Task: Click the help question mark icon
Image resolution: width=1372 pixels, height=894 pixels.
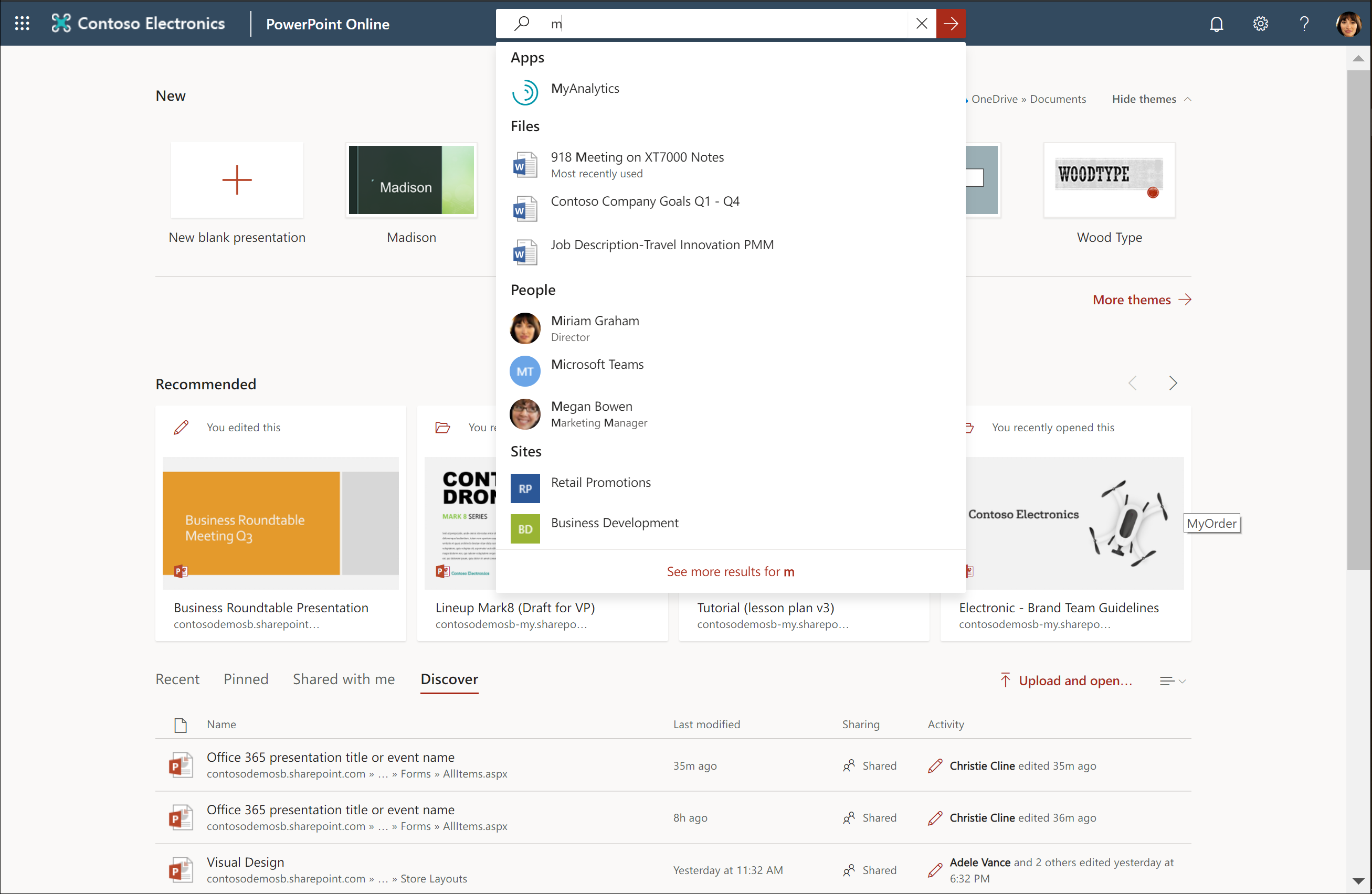Action: coord(1304,24)
